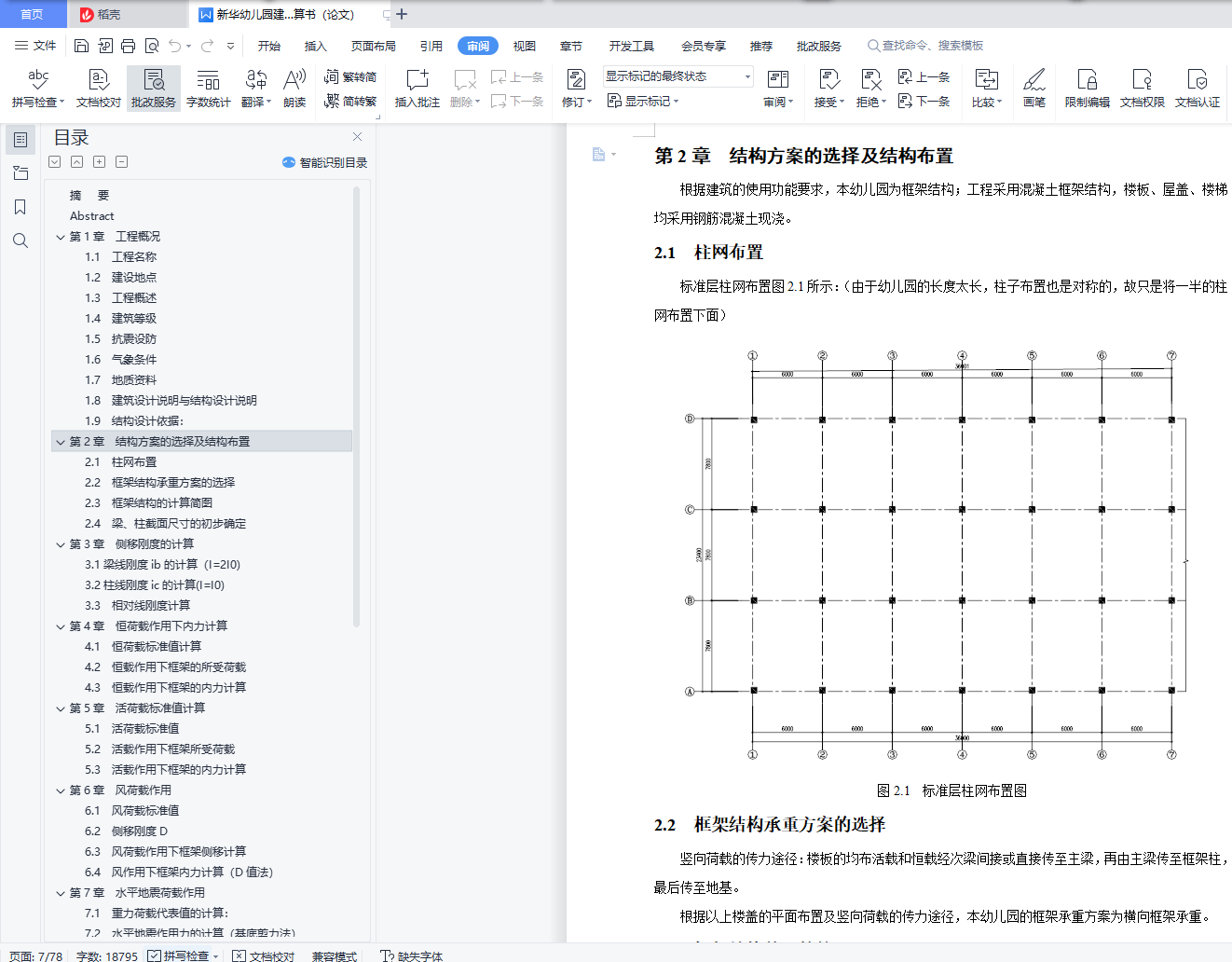The height and width of the screenshot is (962, 1232).
Task: Click the print icon in the quick toolbar
Action: [x=128, y=46]
